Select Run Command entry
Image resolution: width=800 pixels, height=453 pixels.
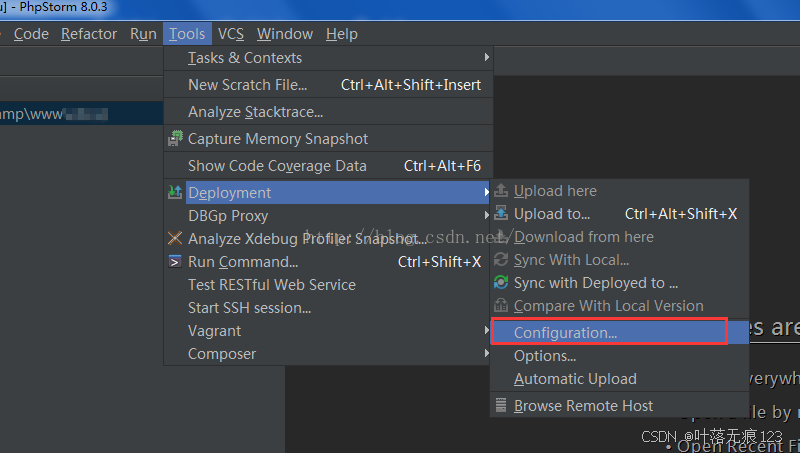pyautogui.click(x=328, y=262)
